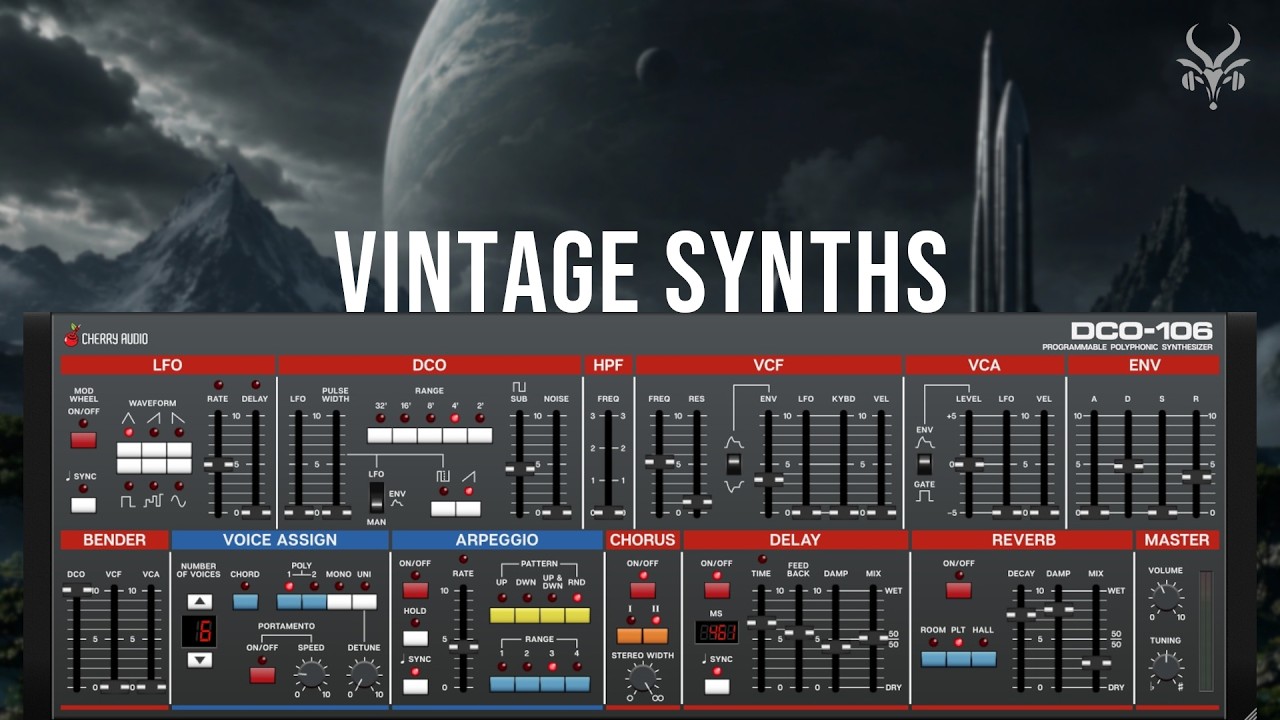Toggle the Delay On/Off button
This screenshot has height=720, width=1280.
[716, 590]
